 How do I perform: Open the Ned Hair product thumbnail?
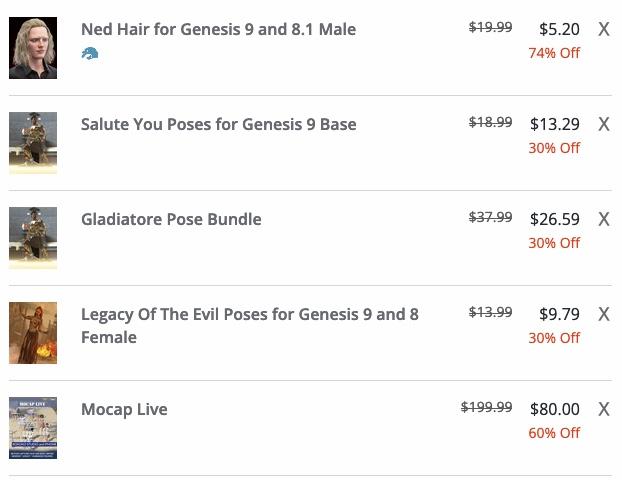point(33,48)
